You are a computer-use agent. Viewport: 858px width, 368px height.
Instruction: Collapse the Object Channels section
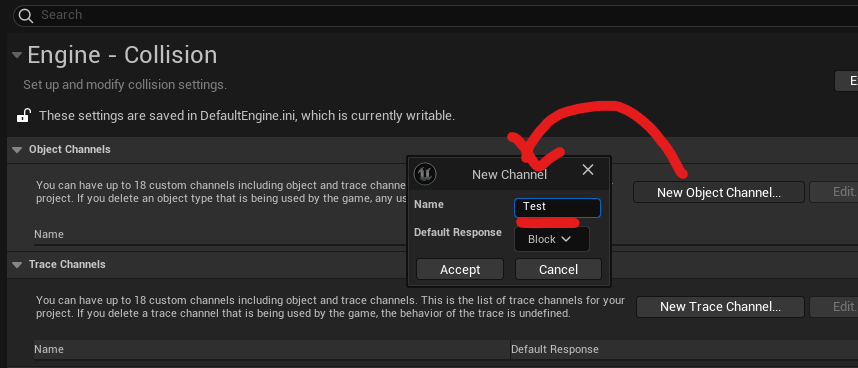18,150
